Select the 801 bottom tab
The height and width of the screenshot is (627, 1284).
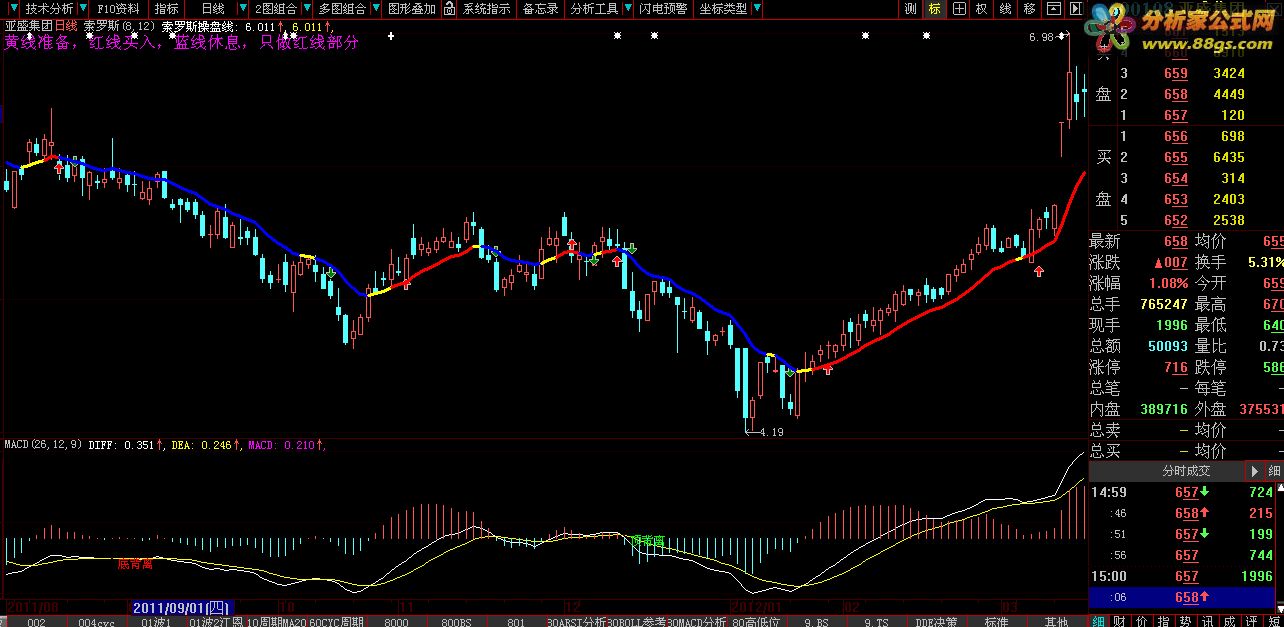(516, 621)
